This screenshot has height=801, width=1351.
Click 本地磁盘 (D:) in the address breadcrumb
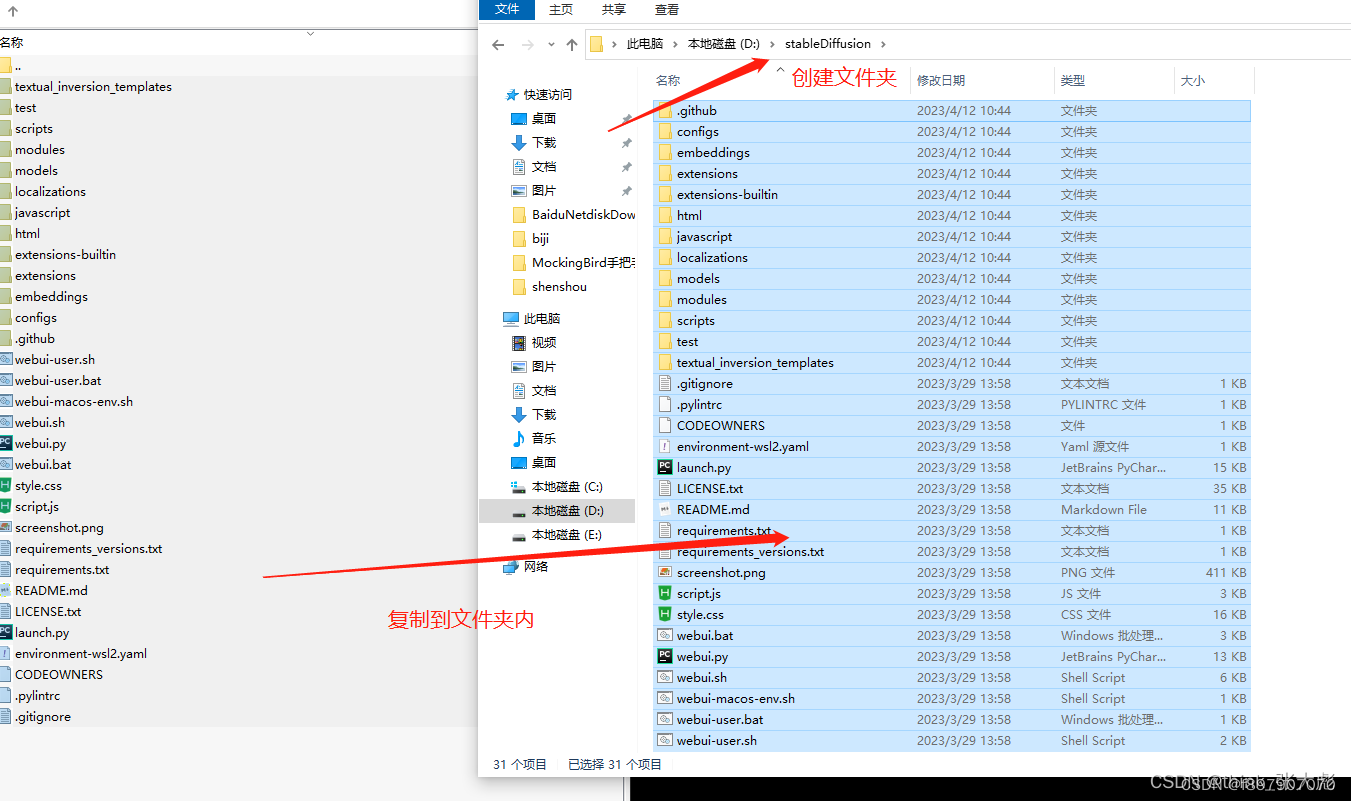[x=724, y=44]
